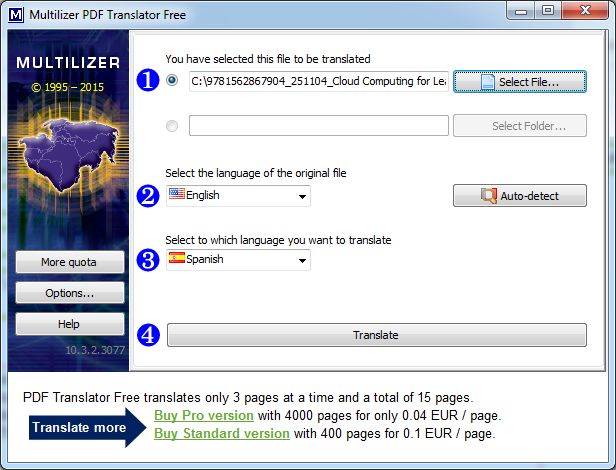Click the text 'Select to which language you want to translate'
The height and width of the screenshot is (470, 616).
[278, 240]
